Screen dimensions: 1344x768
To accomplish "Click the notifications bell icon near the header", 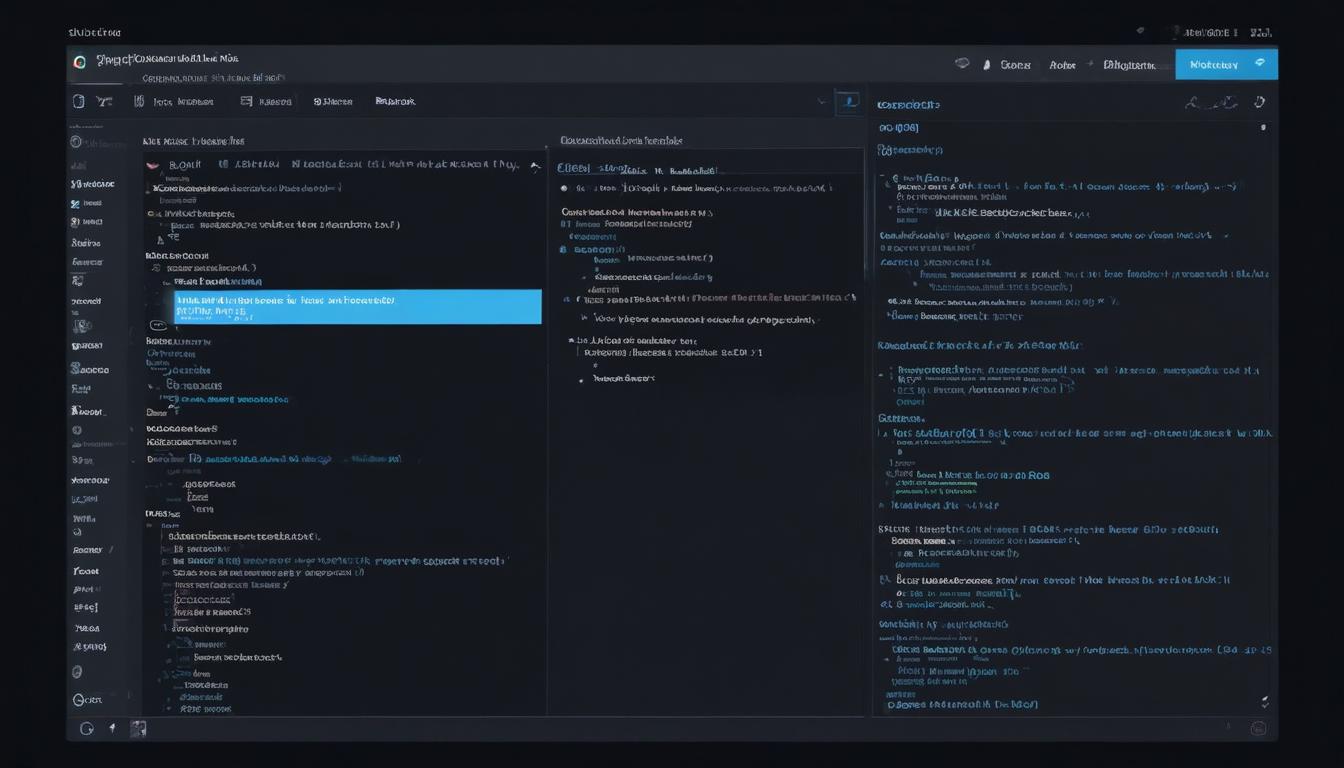I will (987, 63).
